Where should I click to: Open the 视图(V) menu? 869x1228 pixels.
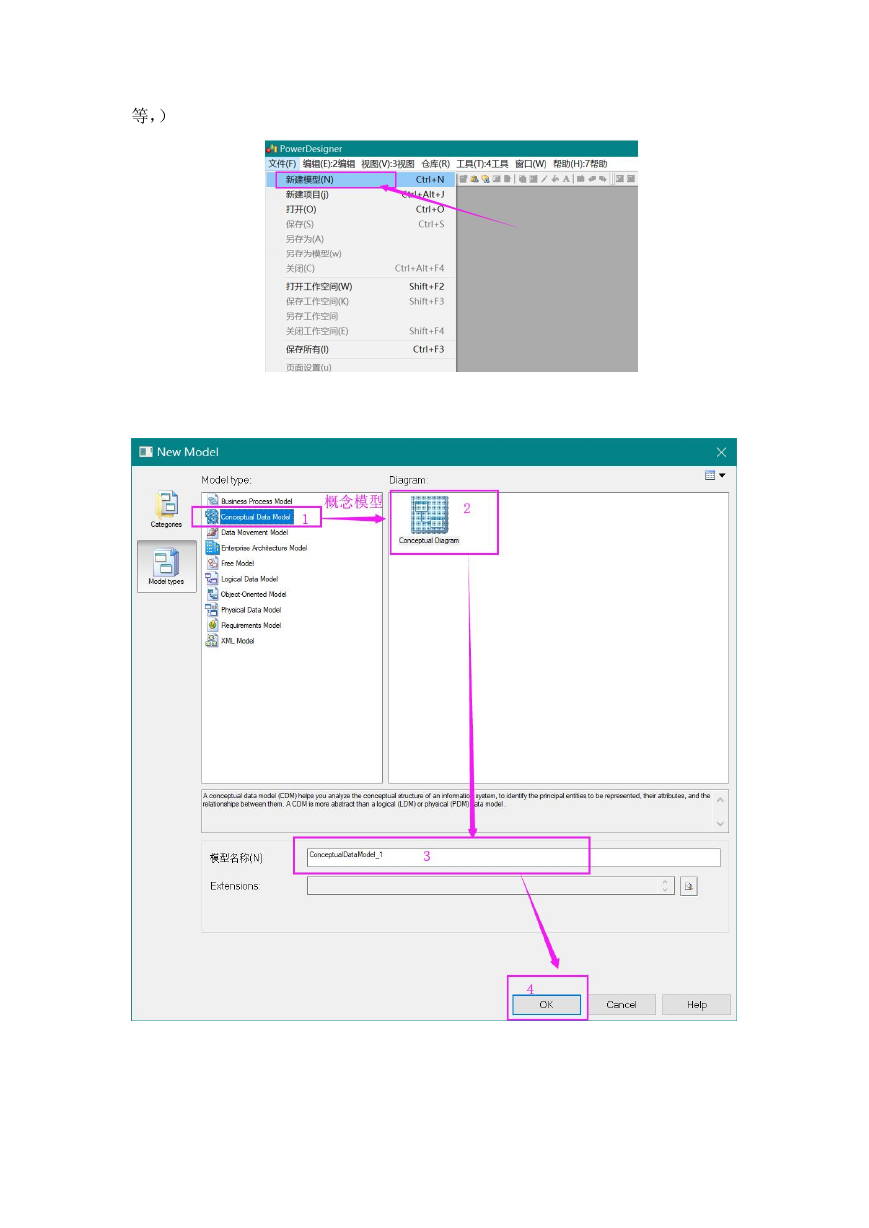tap(388, 164)
